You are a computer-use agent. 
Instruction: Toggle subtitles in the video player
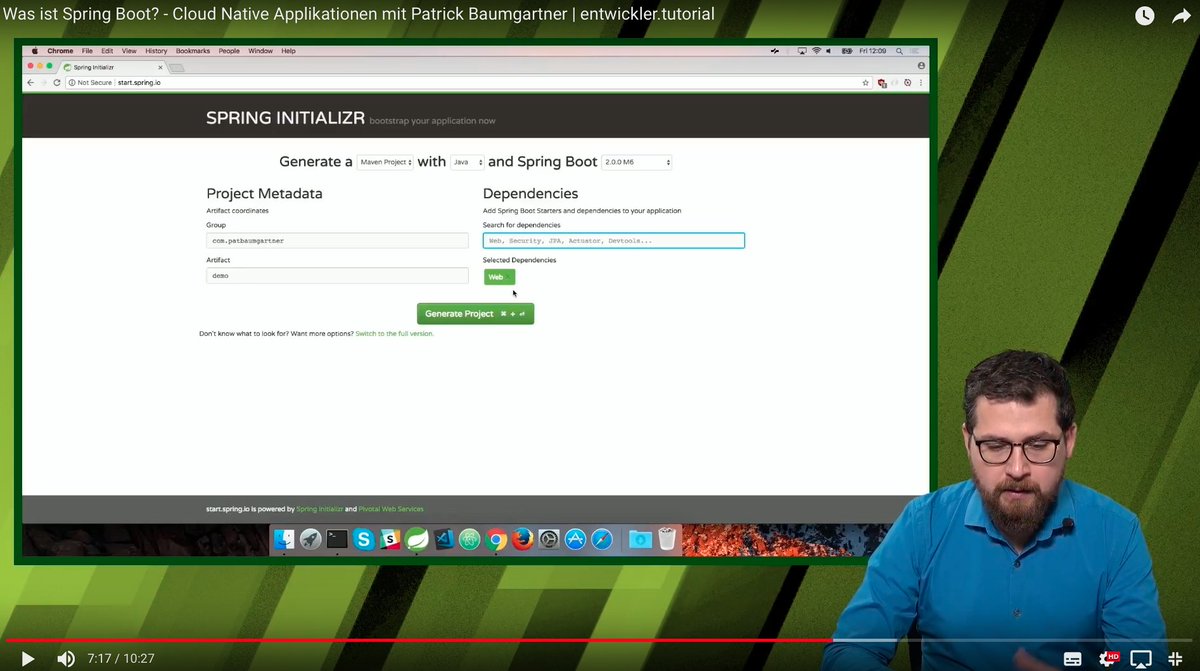[x=1072, y=658]
